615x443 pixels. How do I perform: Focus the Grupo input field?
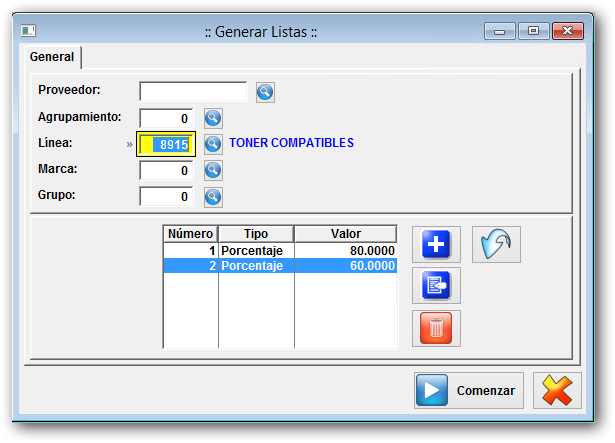coord(166,196)
